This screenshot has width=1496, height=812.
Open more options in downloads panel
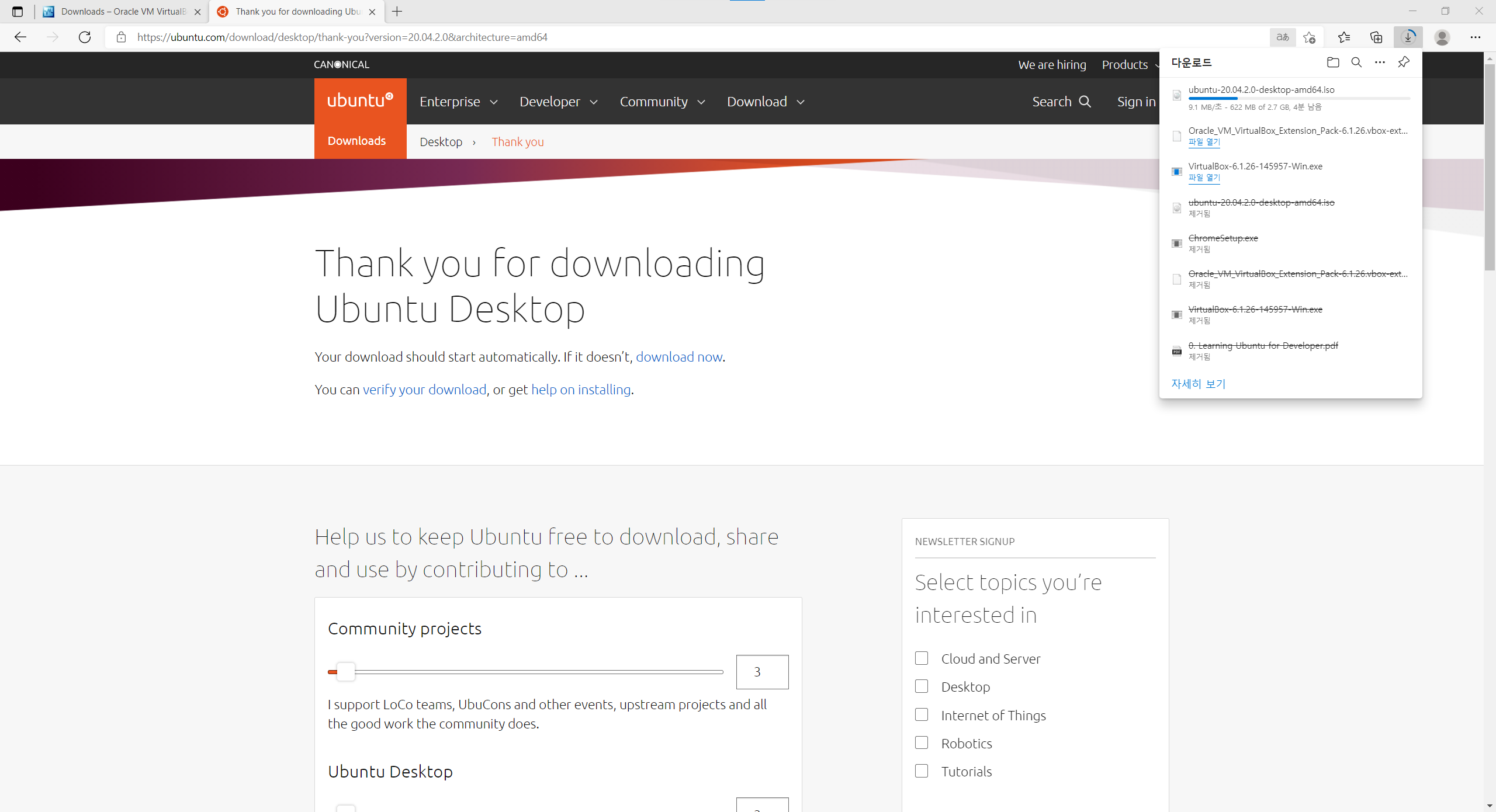[x=1380, y=63]
